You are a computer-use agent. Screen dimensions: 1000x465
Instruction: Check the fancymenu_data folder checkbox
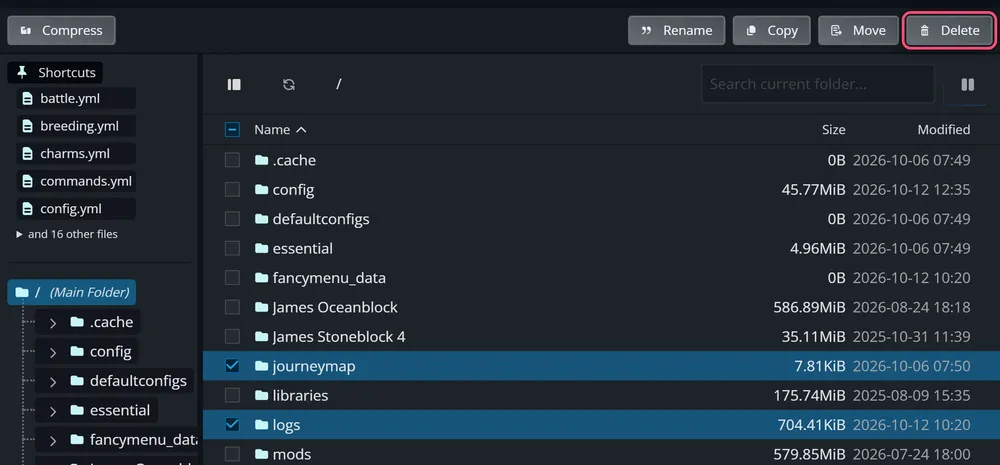coord(232,277)
